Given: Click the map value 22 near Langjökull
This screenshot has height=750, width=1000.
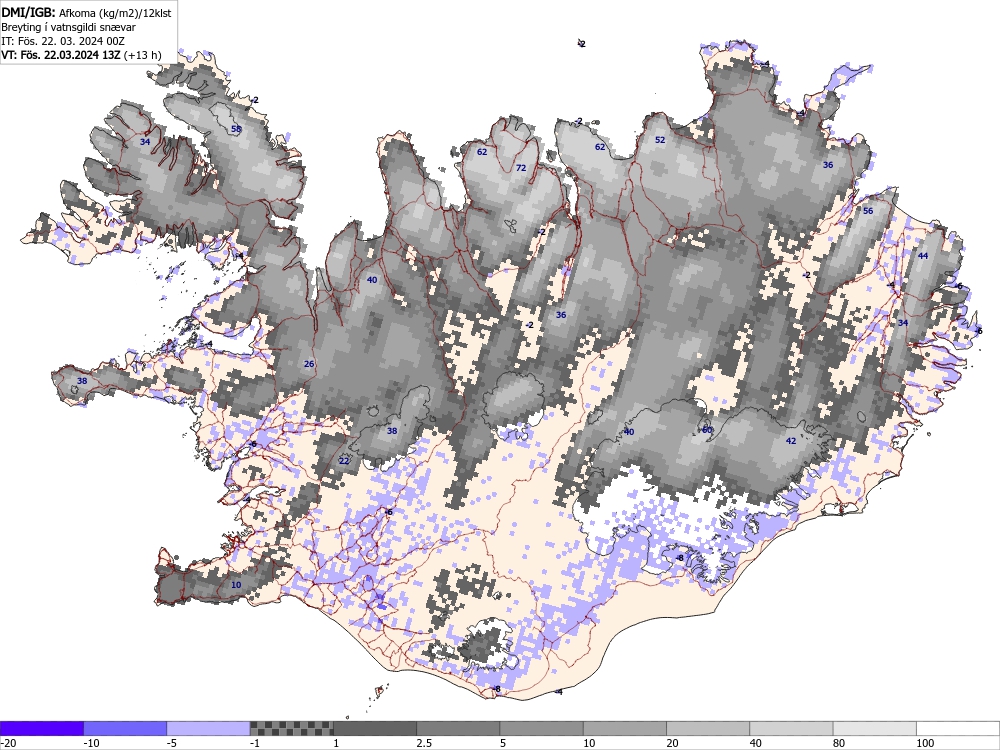Looking at the screenshot, I should pyautogui.click(x=344, y=460).
